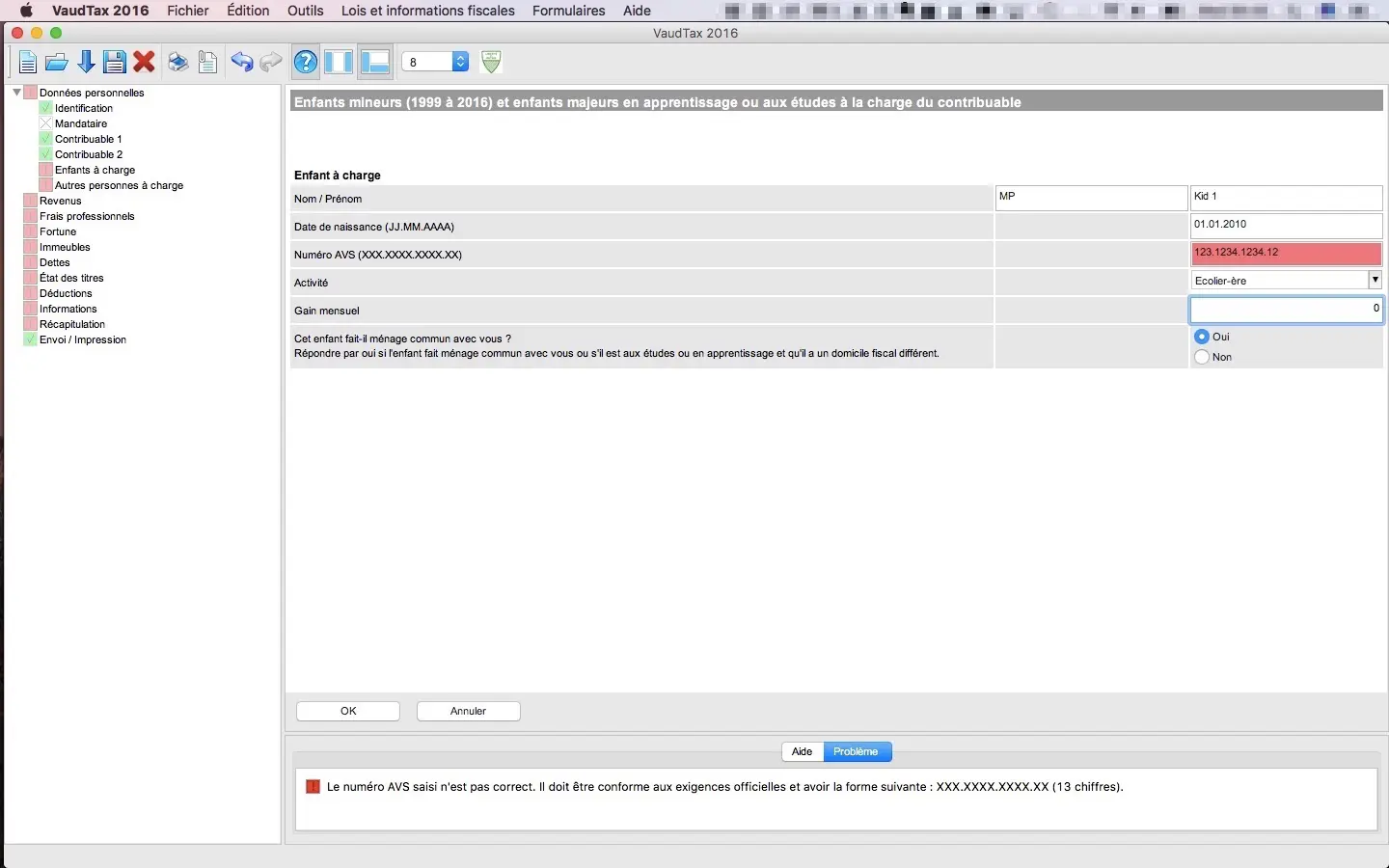Open the Fichier menu
1389x868 pixels.
coord(188,11)
